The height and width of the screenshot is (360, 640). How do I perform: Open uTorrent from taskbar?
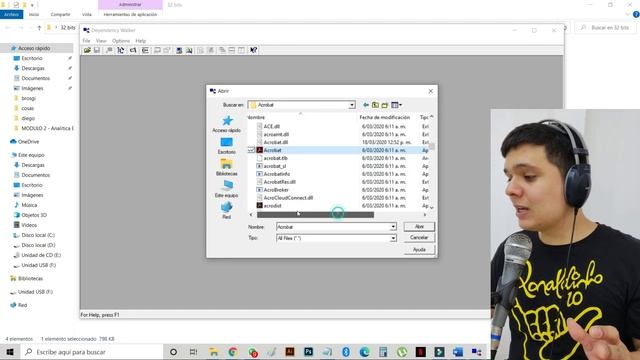click(402, 352)
